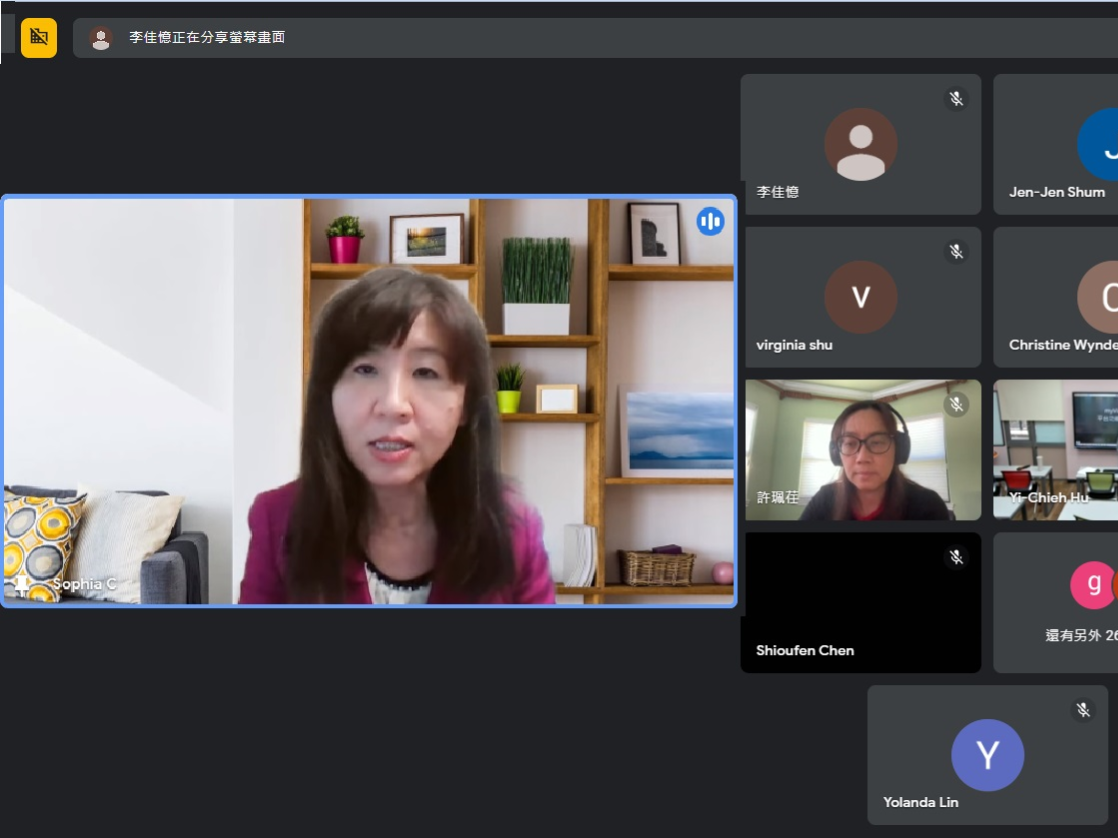Click the blue audio indicator on Sophia's video

click(710, 221)
